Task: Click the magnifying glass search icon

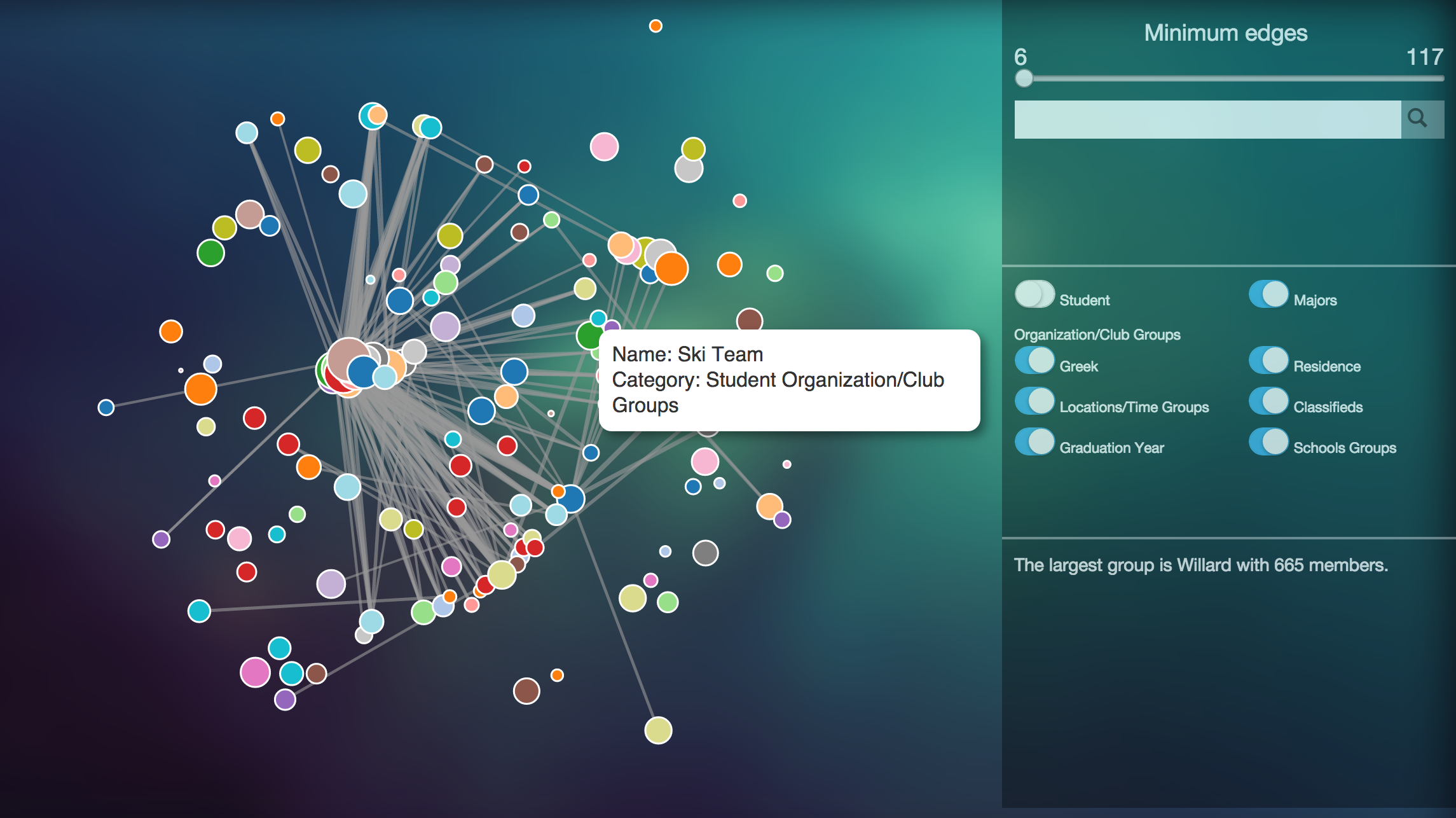Action: tap(1417, 119)
